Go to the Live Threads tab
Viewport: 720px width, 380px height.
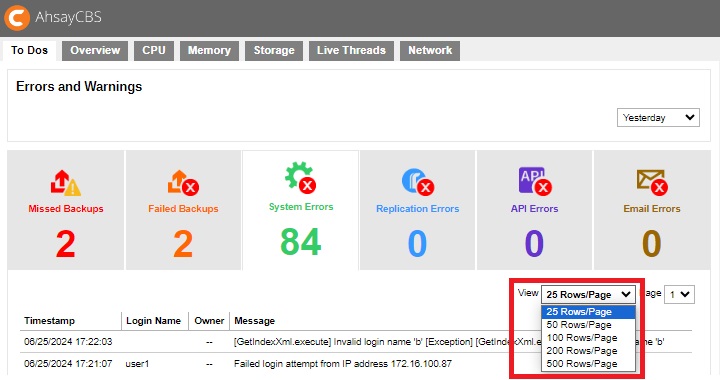(351, 50)
